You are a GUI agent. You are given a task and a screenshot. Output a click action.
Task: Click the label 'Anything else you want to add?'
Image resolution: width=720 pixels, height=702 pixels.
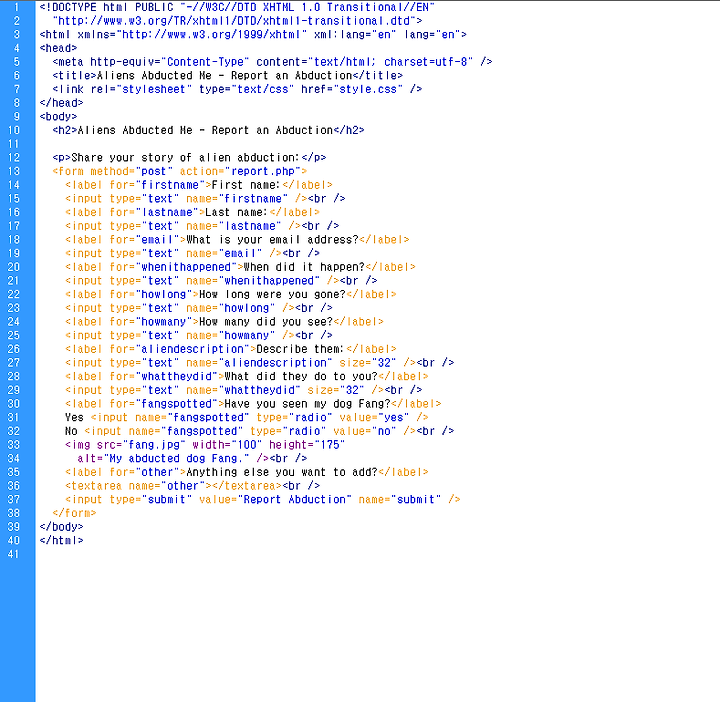click(247, 472)
